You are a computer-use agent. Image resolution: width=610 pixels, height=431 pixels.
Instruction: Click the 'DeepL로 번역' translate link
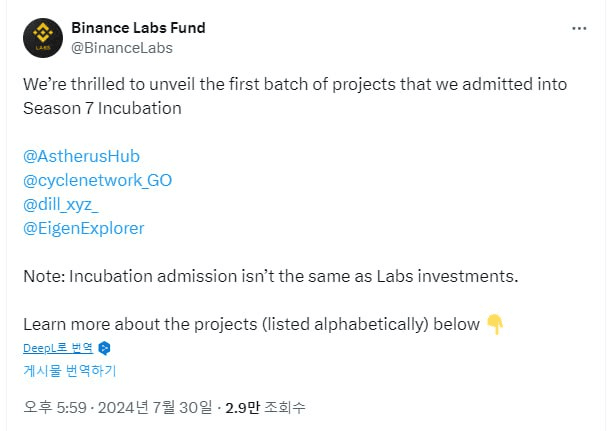pyautogui.click(x=58, y=348)
